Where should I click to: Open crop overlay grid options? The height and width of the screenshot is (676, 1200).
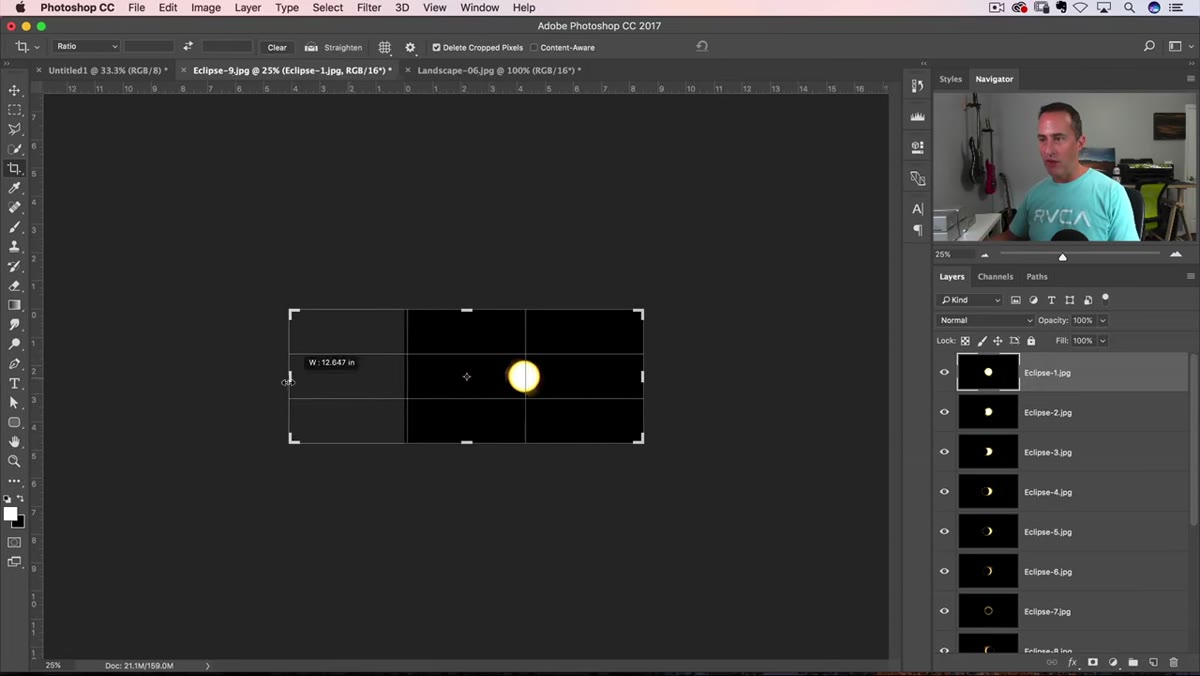384,47
